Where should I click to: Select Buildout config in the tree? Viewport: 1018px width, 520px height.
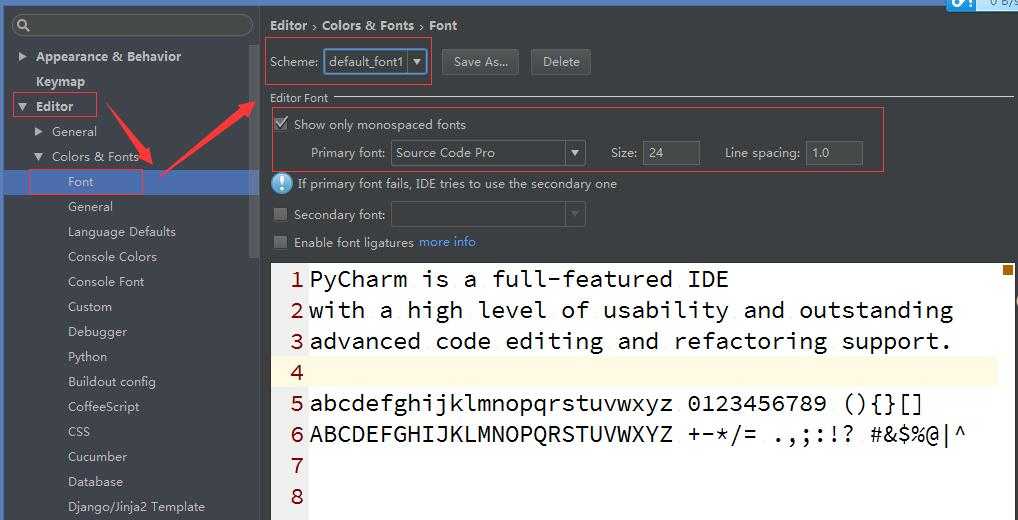click(x=112, y=382)
